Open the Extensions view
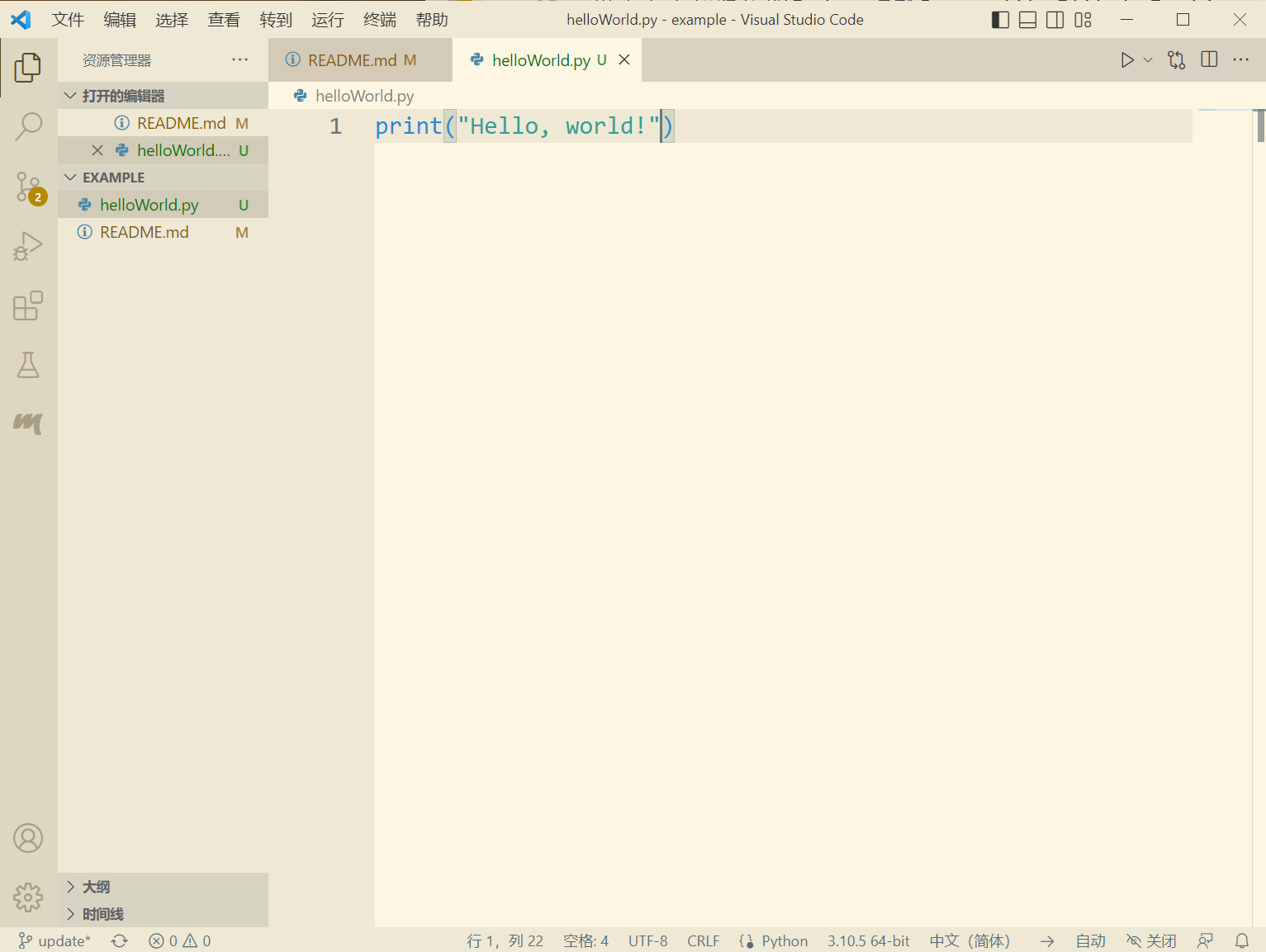The width and height of the screenshot is (1266, 952). click(28, 305)
